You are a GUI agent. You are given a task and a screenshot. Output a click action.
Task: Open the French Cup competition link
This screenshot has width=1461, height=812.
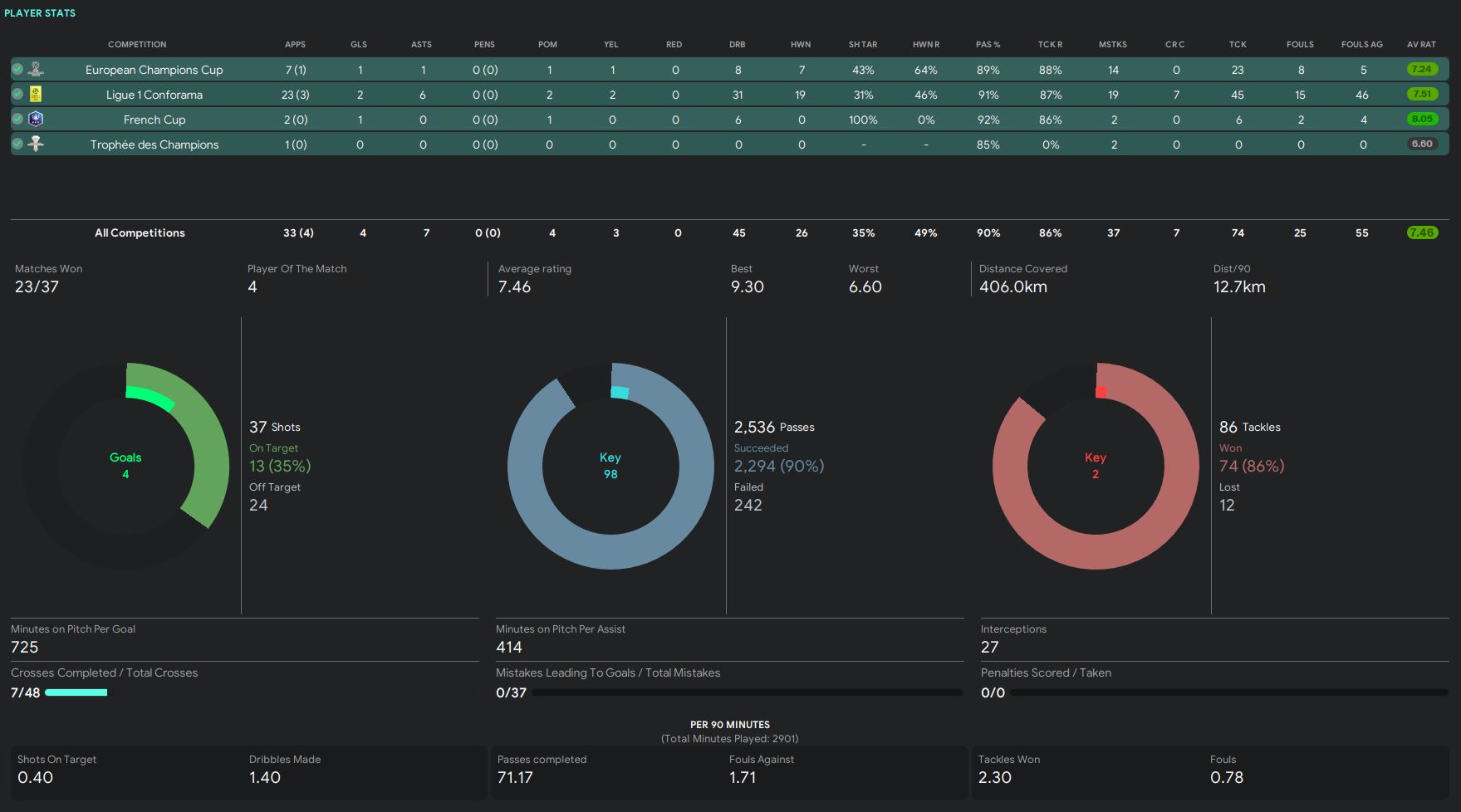pyautogui.click(x=154, y=120)
